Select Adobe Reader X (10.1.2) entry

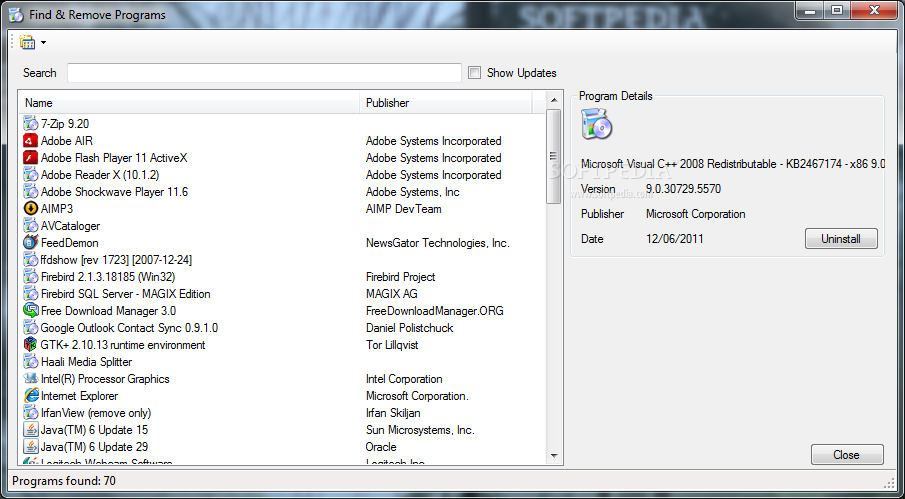tap(100, 175)
